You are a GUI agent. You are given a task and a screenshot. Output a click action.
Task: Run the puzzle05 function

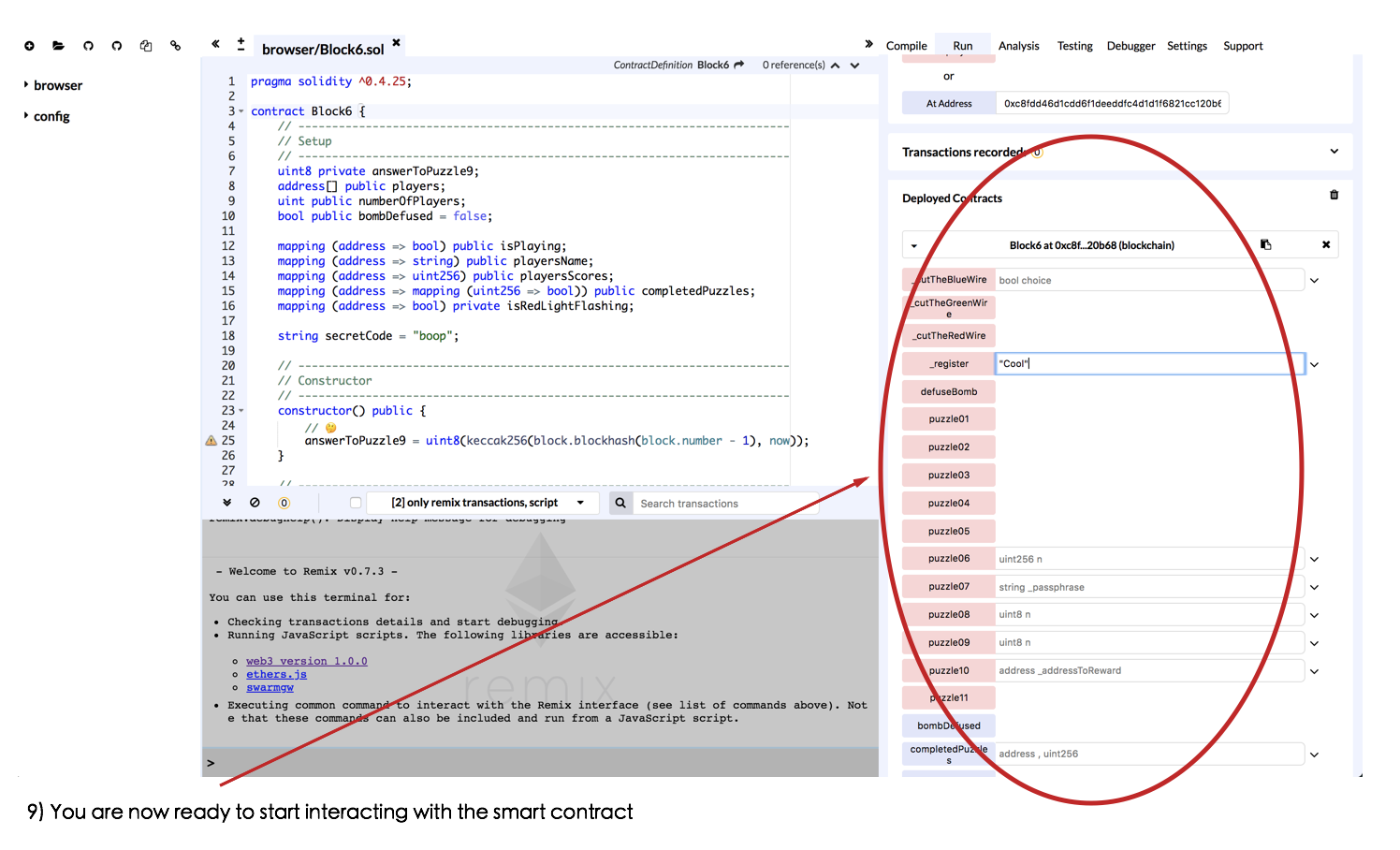pyautogui.click(x=949, y=532)
